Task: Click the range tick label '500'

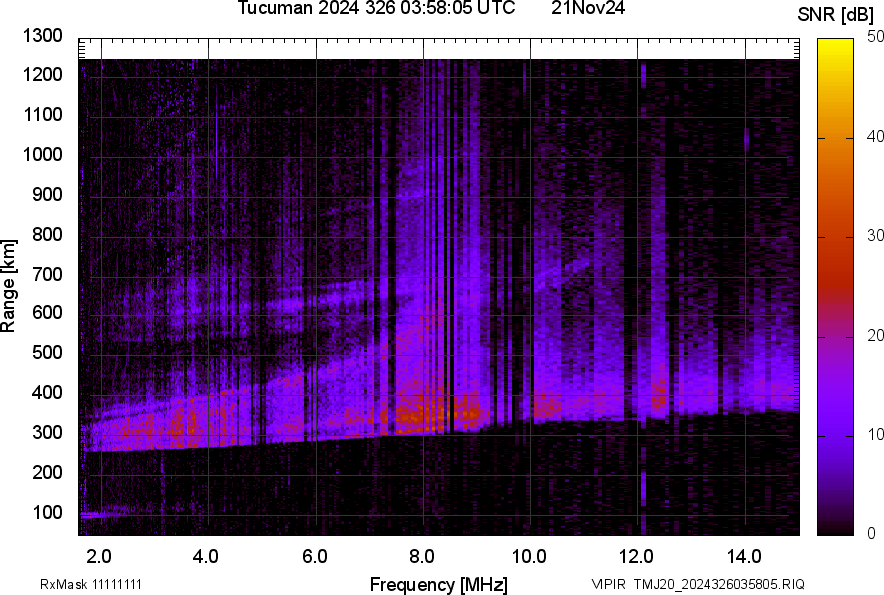Action: [47, 352]
